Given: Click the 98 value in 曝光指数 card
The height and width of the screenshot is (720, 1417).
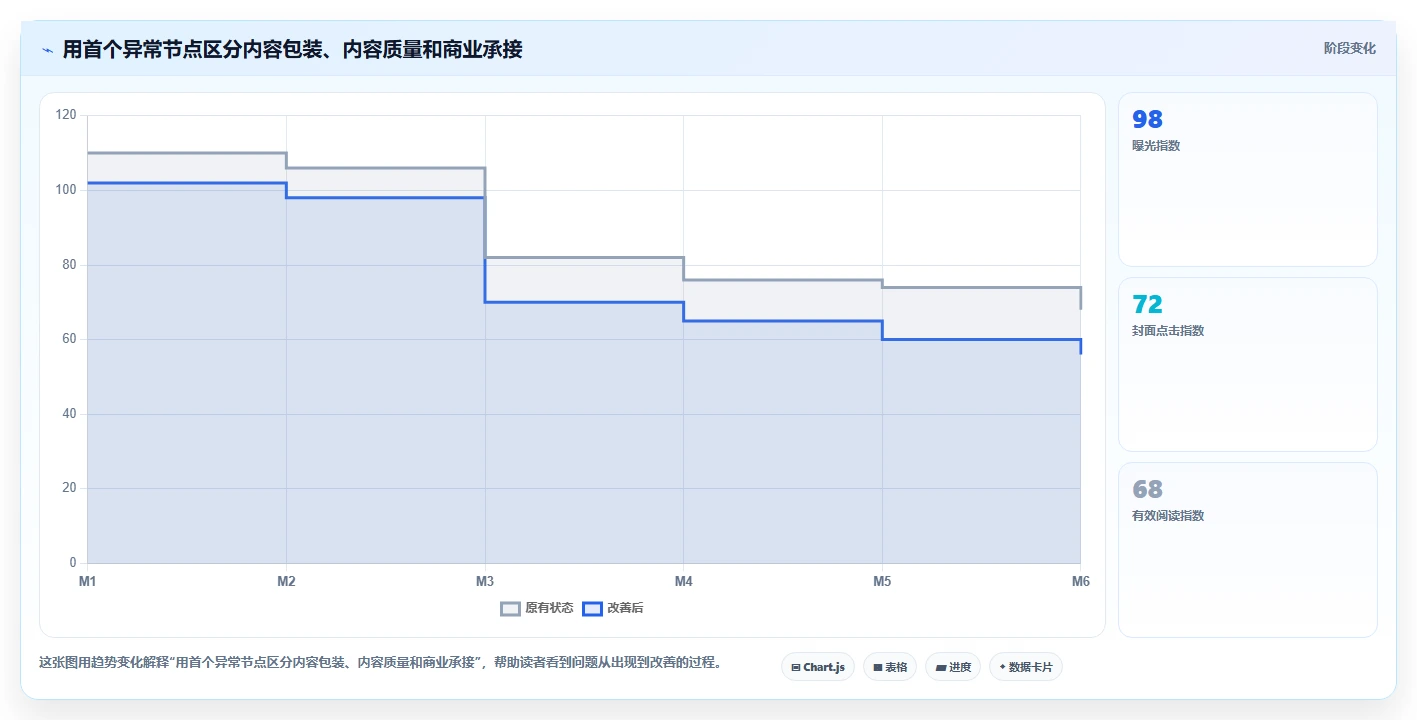Looking at the screenshot, I should 1147,119.
